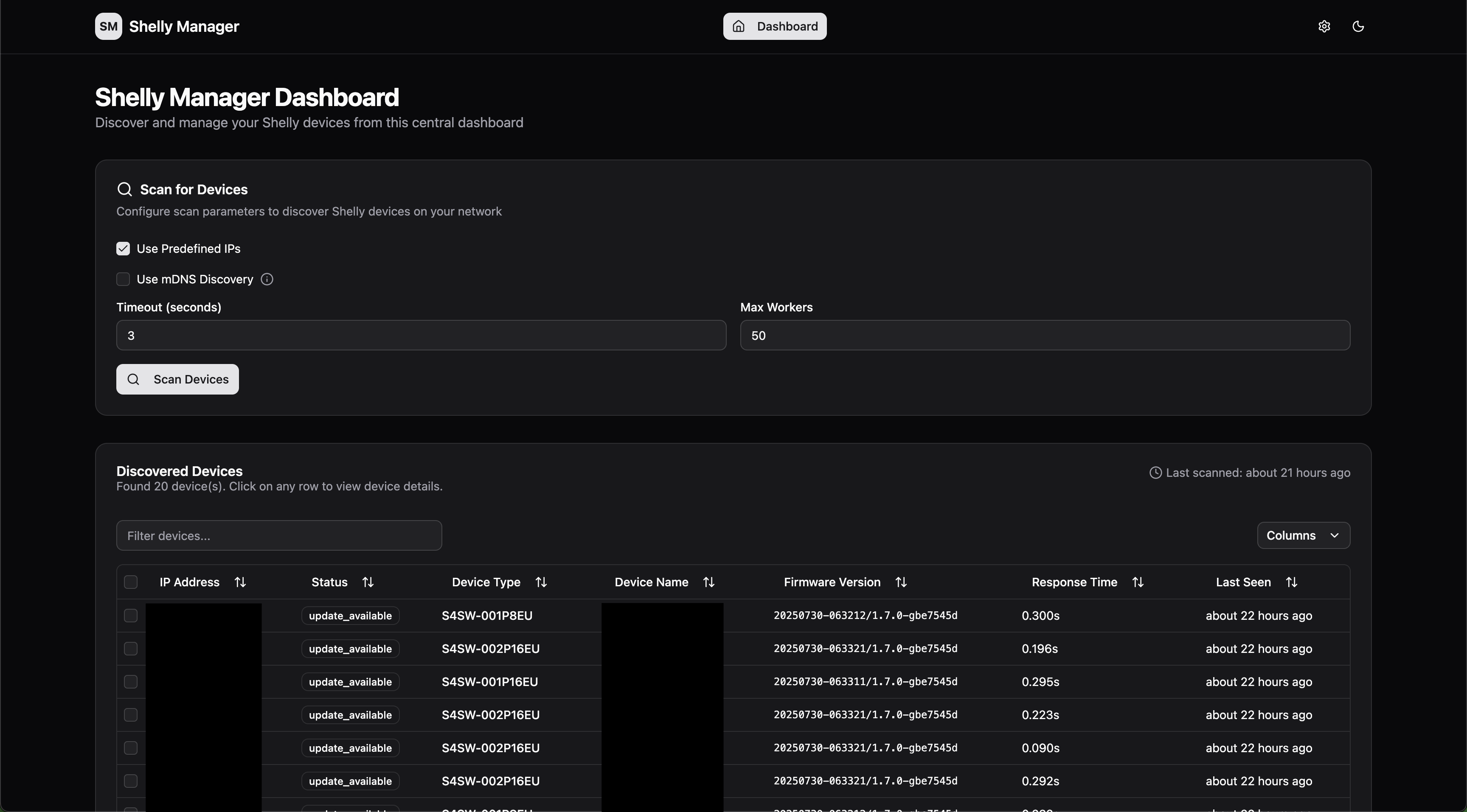Image resolution: width=1467 pixels, height=812 pixels.
Task: Click response time 0.300s cell
Action: coord(1040,616)
